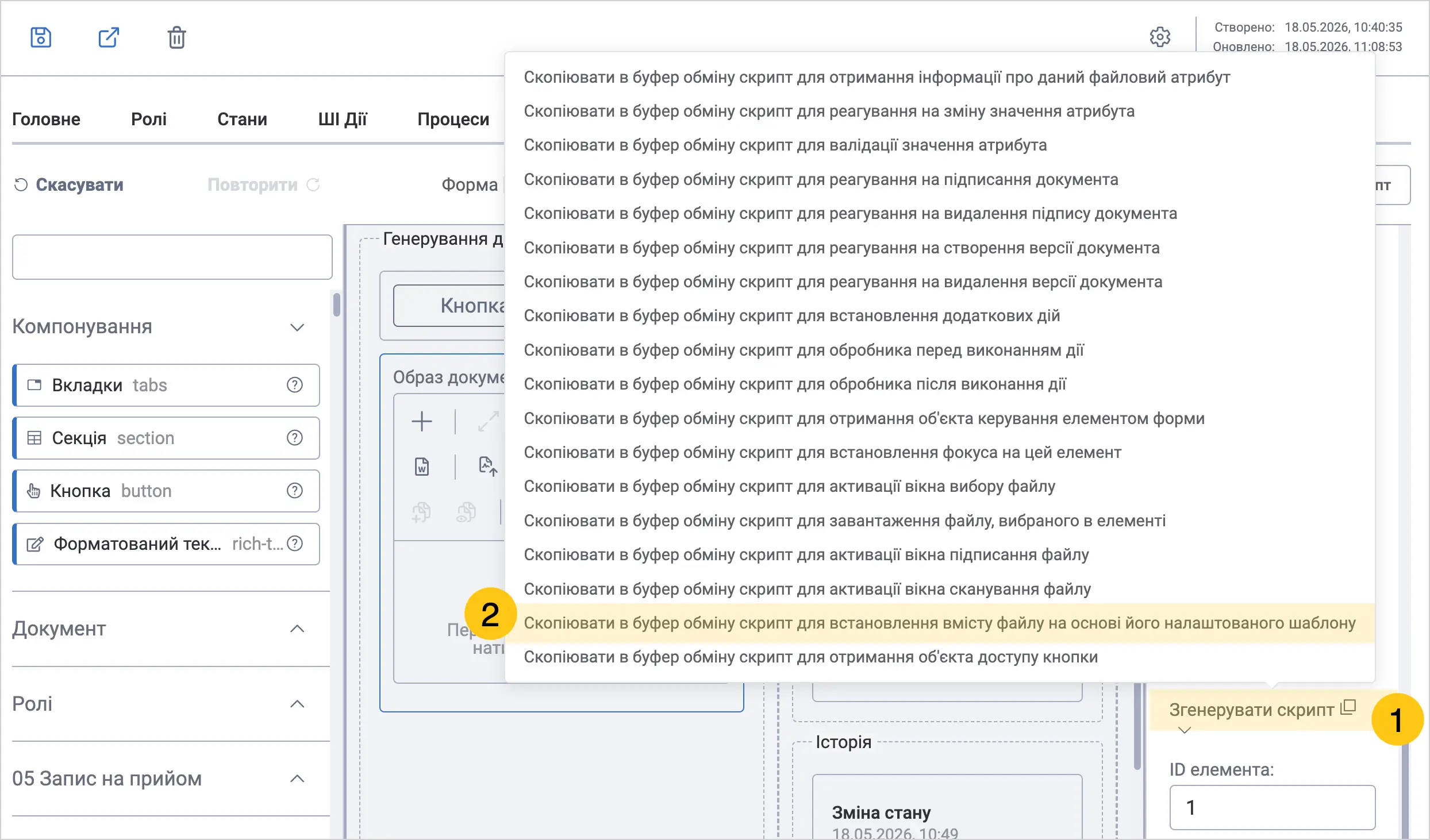Click the Кнопка button on form canvas

pyautogui.click(x=449, y=306)
